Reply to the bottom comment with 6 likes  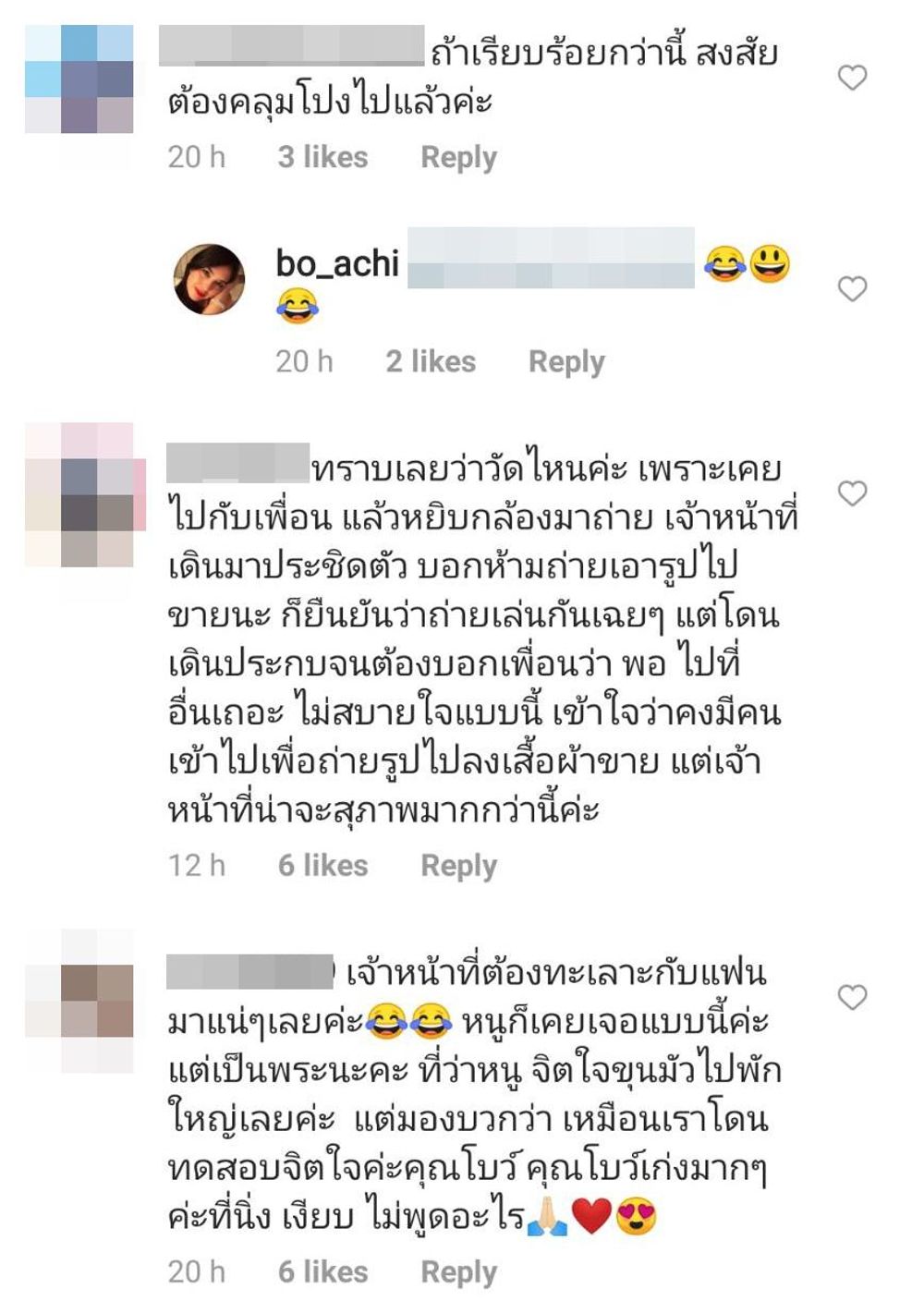(458, 1272)
